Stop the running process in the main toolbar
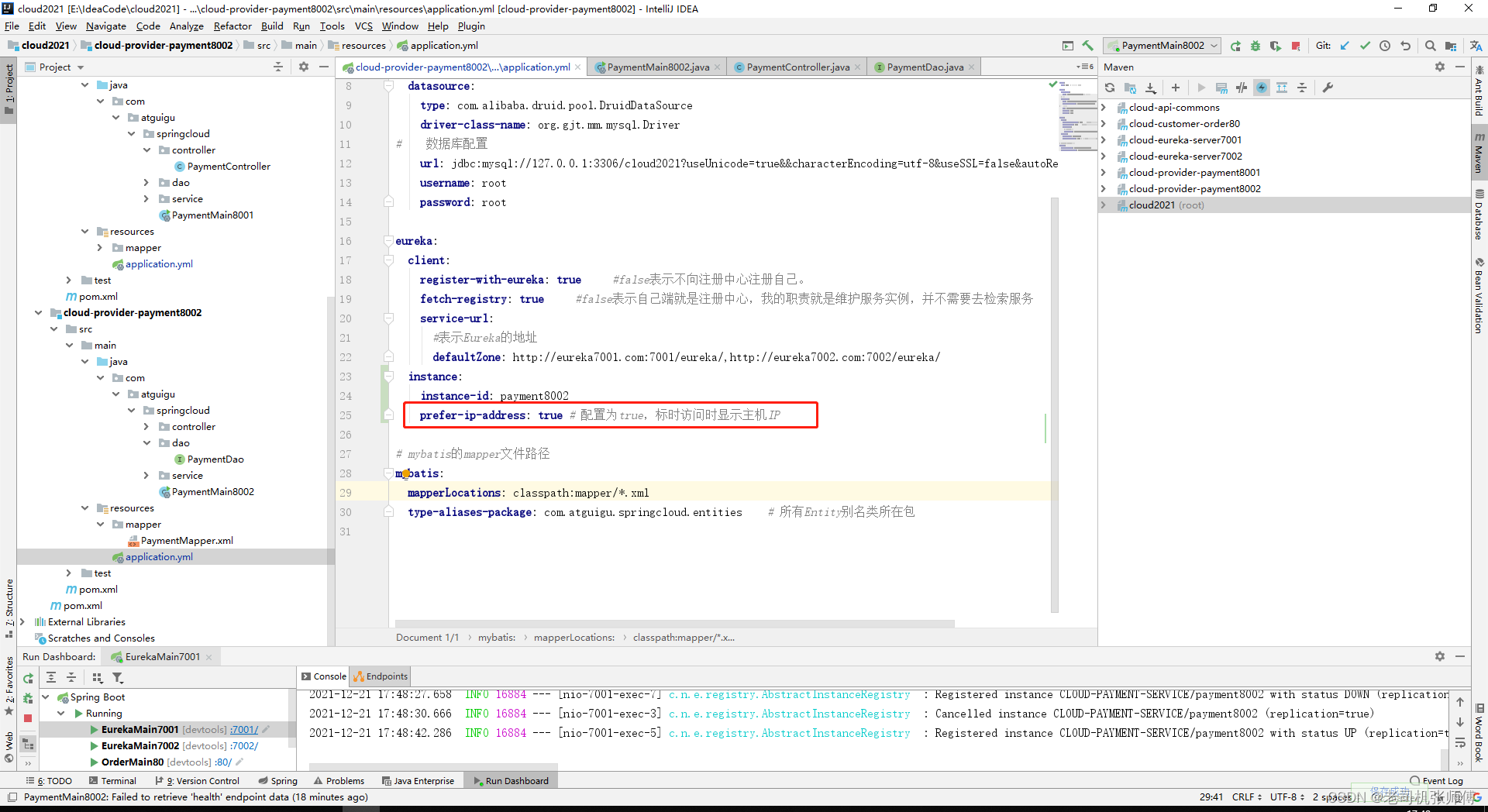 tap(1296, 46)
